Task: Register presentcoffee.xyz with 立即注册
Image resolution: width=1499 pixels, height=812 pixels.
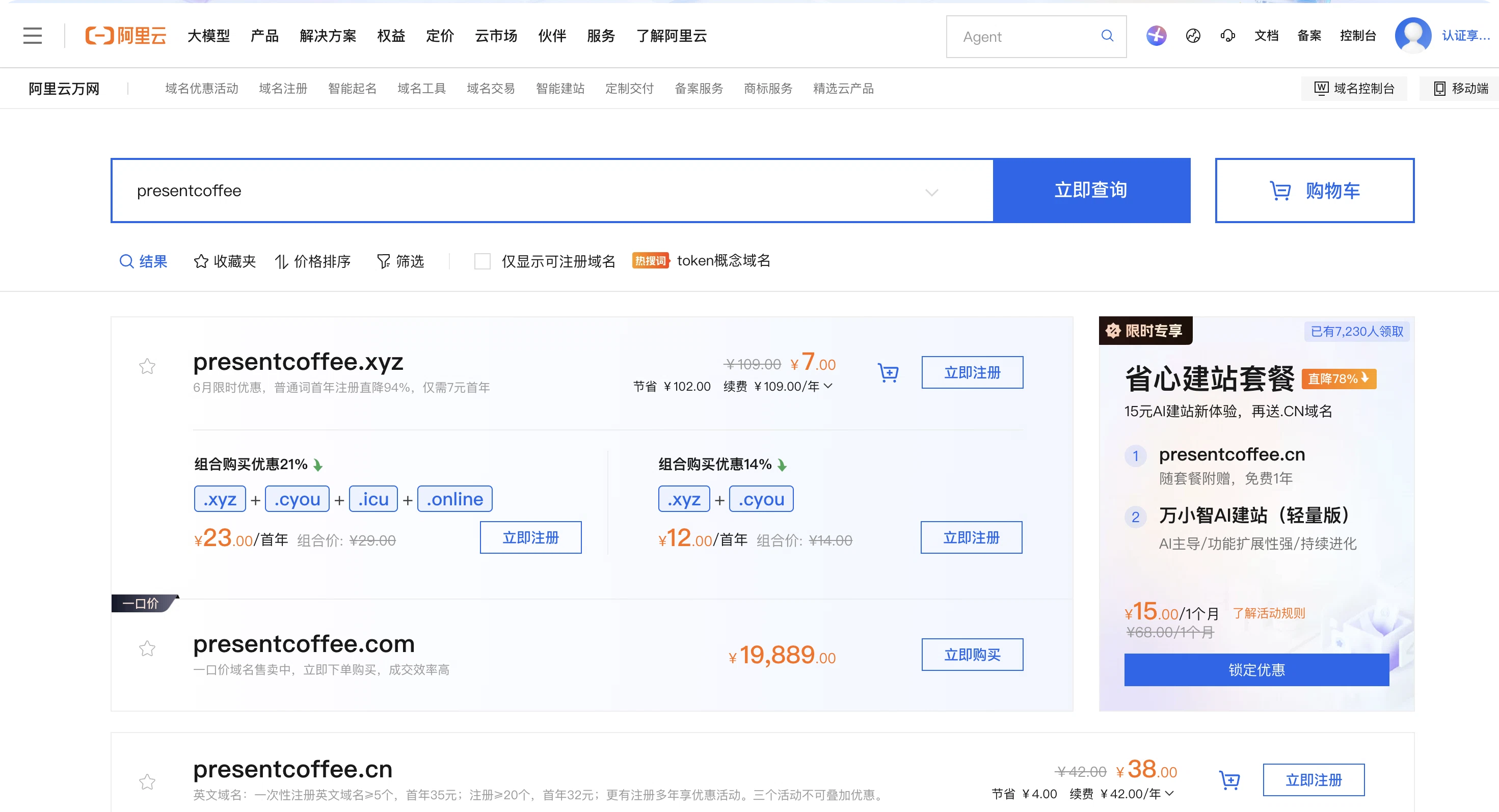Action: (972, 372)
